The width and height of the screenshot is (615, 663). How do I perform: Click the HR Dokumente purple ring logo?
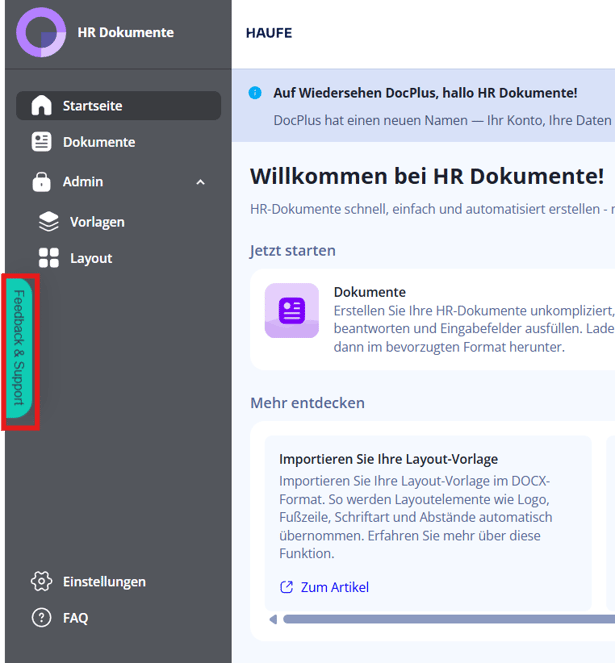(41, 32)
